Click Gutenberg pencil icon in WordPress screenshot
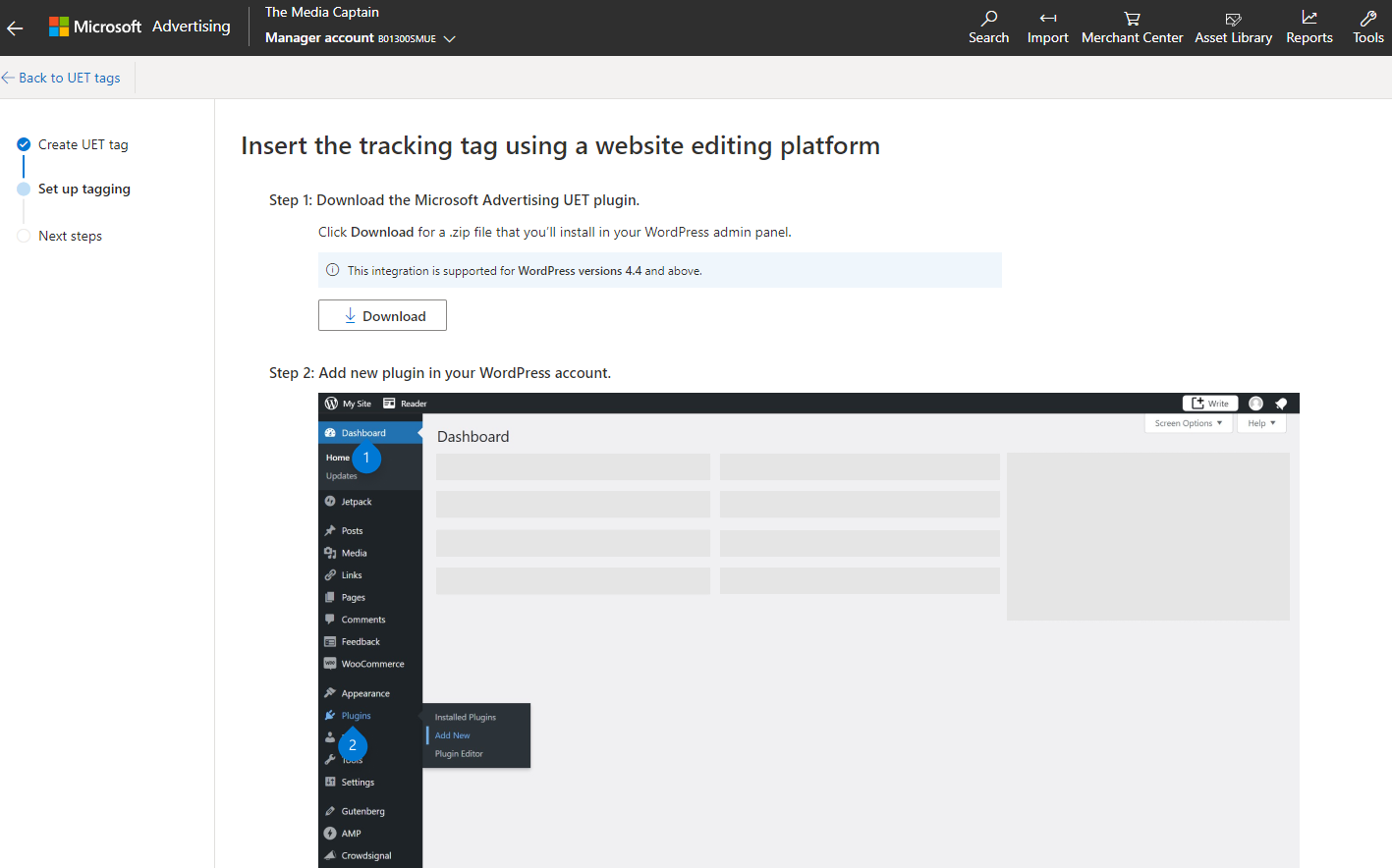 330,811
